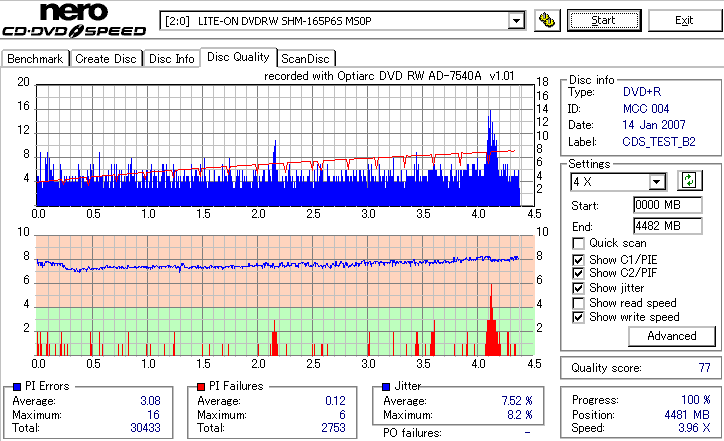This screenshot has height=441, width=724.
Task: Click the blue Jitter legend square
Action: (x=386, y=387)
